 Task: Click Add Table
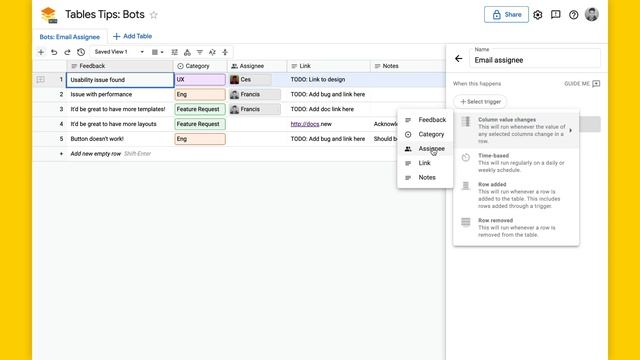[x=132, y=36]
